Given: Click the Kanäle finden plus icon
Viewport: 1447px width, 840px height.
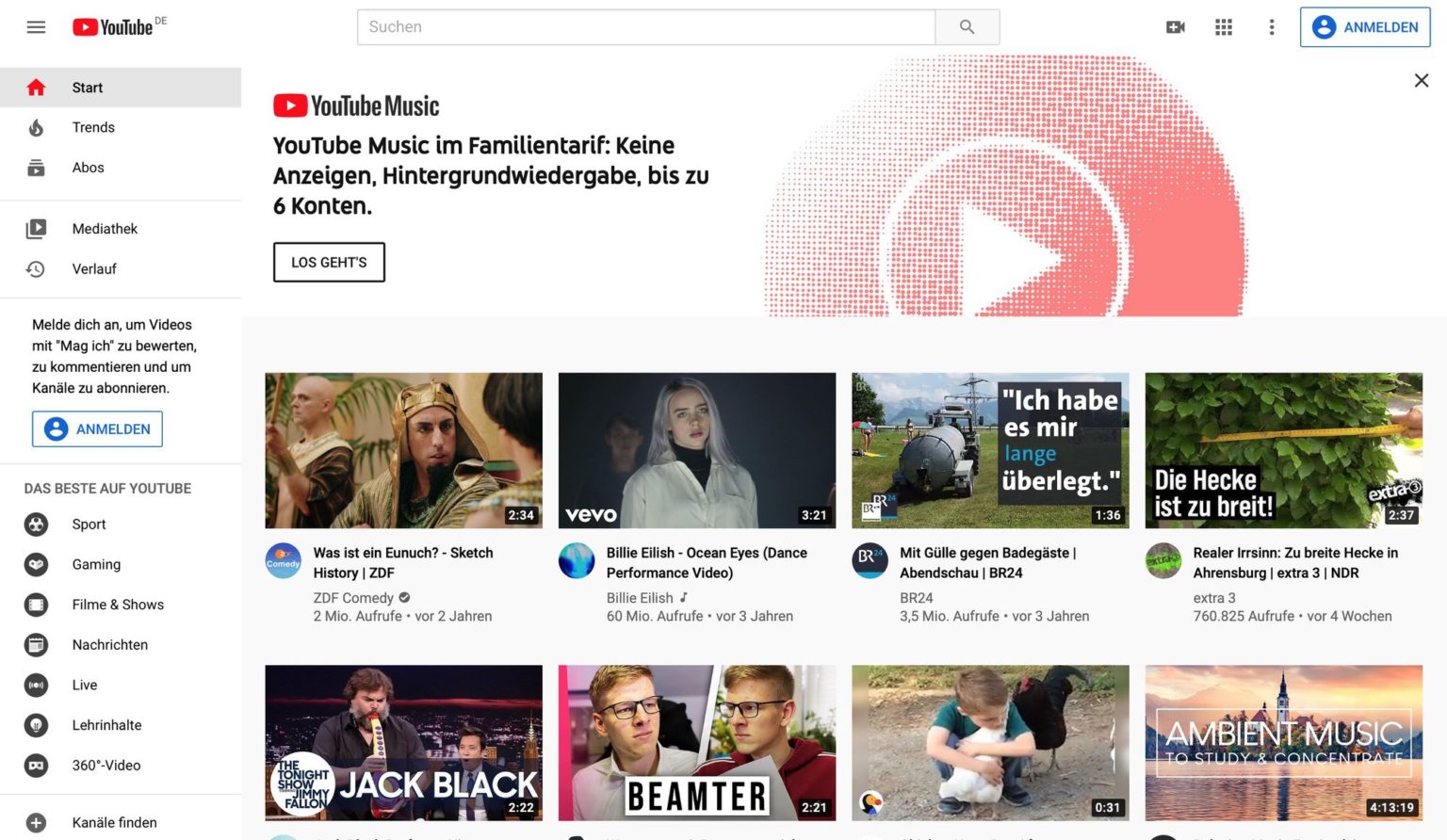Looking at the screenshot, I should tap(36, 821).
